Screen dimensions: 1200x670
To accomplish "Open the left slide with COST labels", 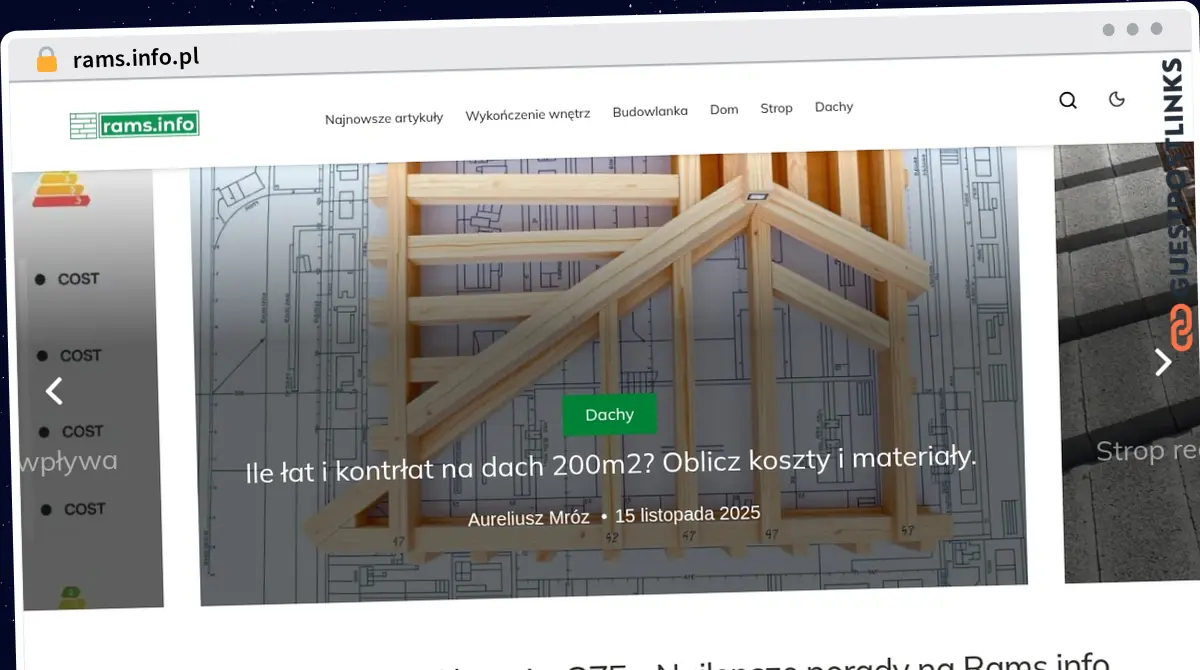I will point(88,390).
